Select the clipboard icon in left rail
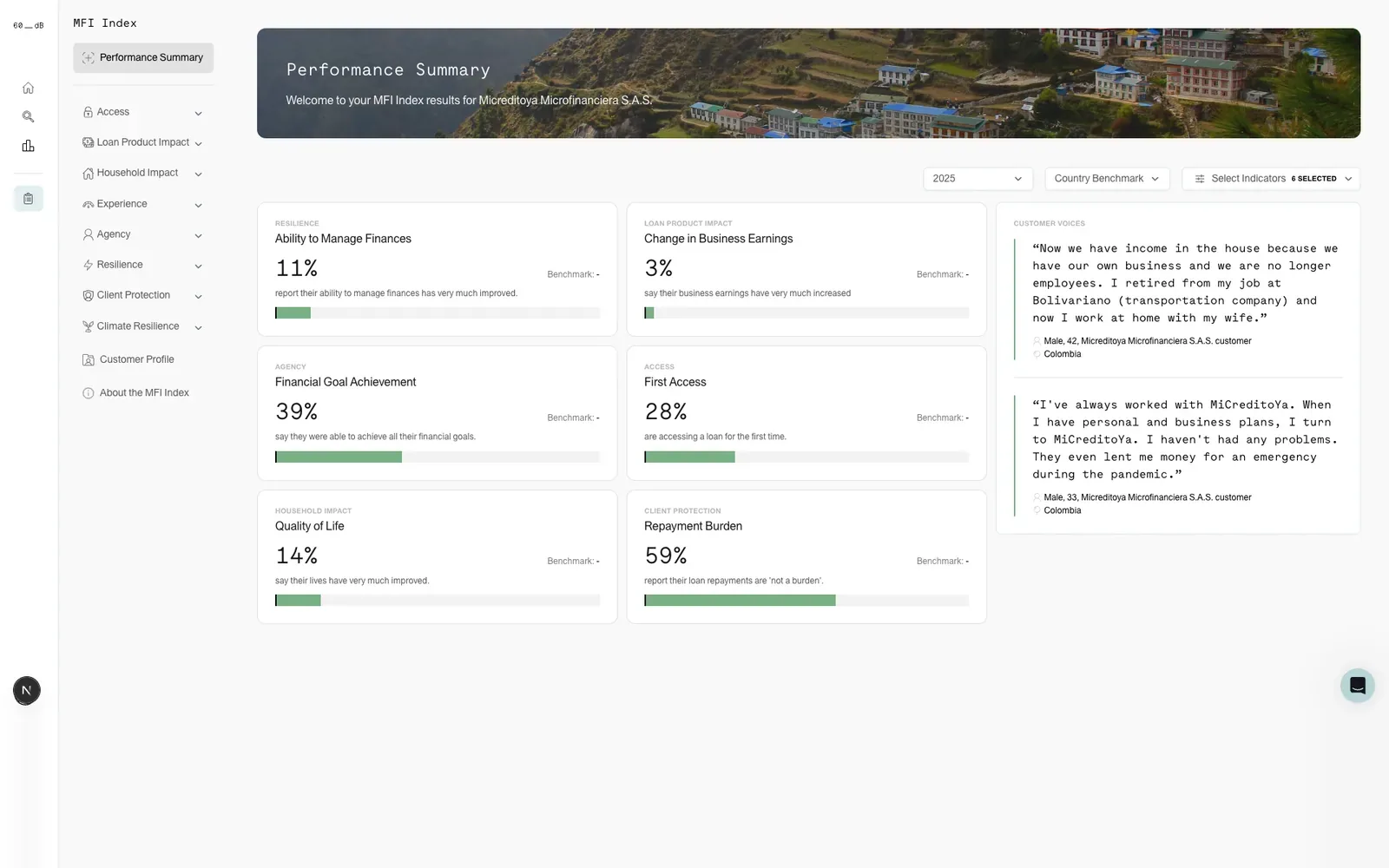Image resolution: width=1389 pixels, height=868 pixels. point(28,199)
